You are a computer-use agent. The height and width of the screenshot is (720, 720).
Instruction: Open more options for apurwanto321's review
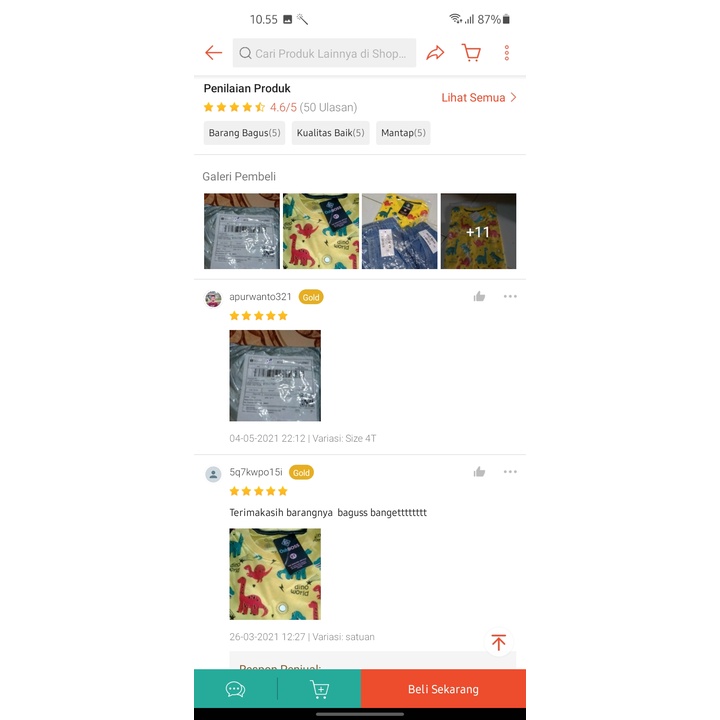(510, 296)
